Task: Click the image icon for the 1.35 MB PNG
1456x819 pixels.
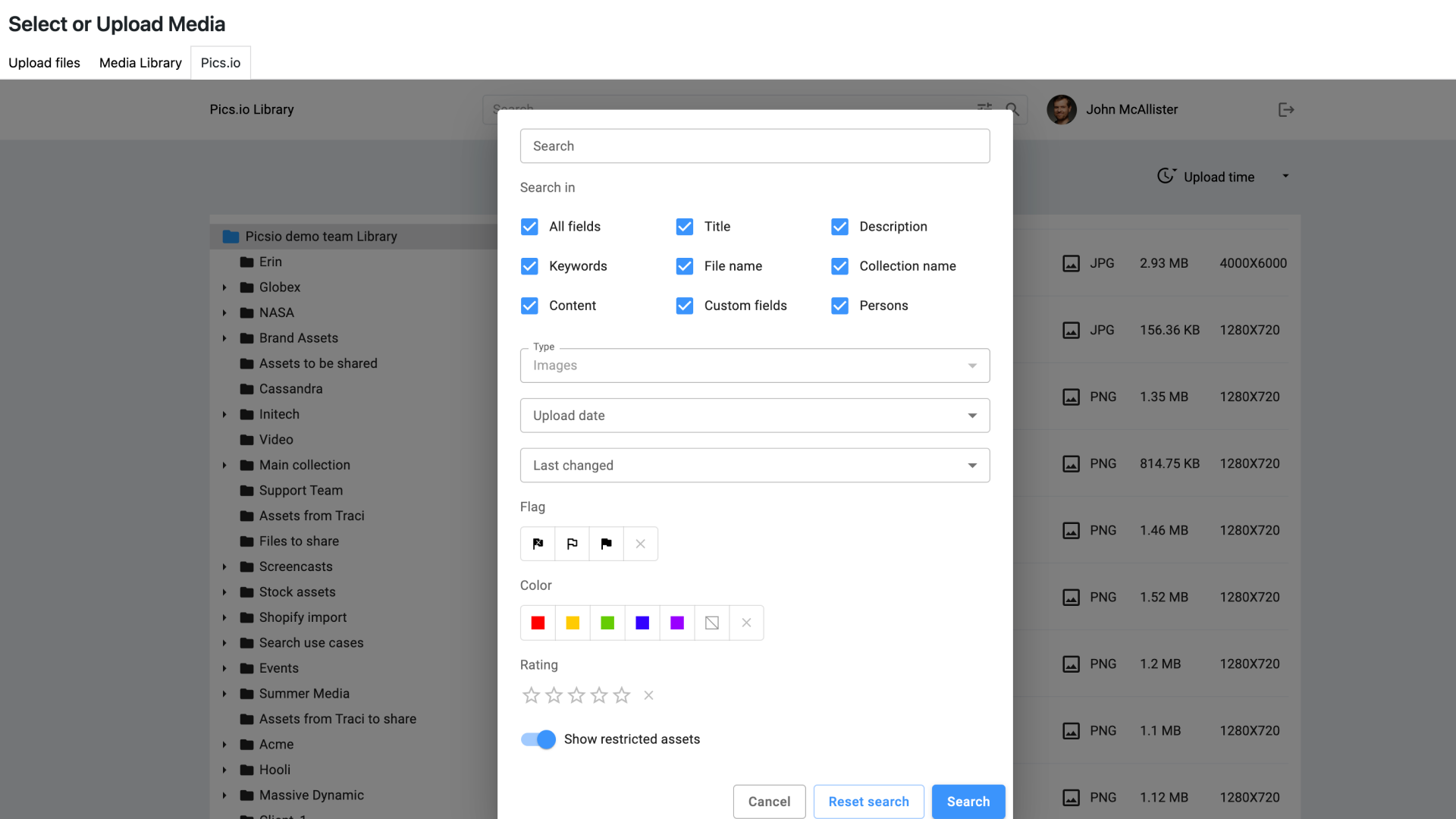Action: [1071, 397]
